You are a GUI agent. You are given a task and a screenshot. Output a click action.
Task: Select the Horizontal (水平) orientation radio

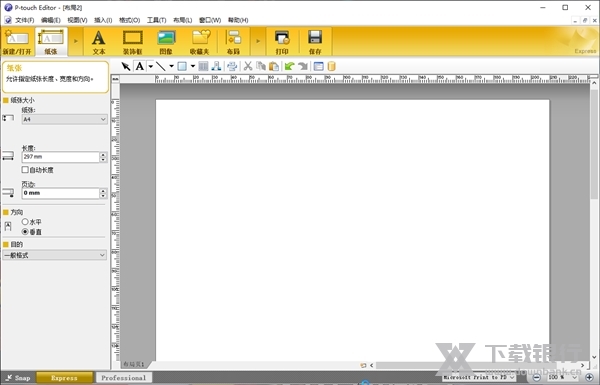[x=25, y=222]
